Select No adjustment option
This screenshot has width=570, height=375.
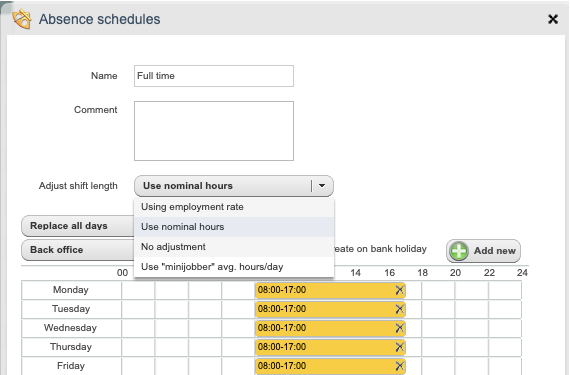pos(234,247)
